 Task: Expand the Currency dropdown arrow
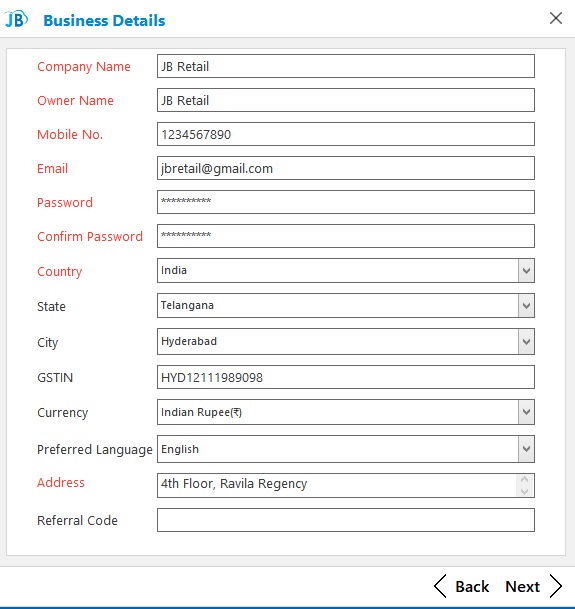[x=526, y=412]
